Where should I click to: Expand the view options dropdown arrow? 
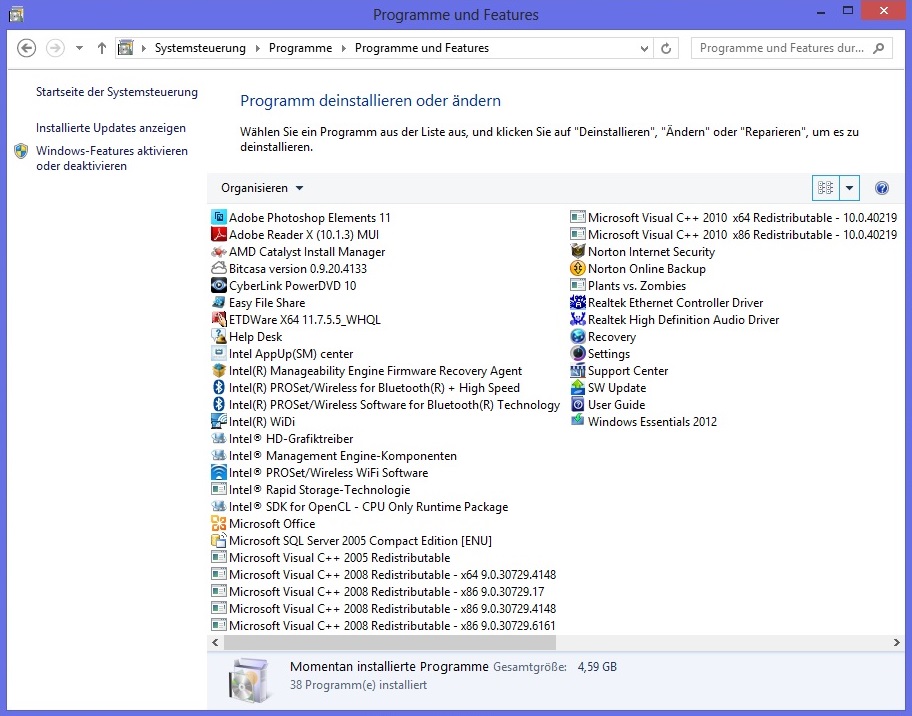pos(849,188)
